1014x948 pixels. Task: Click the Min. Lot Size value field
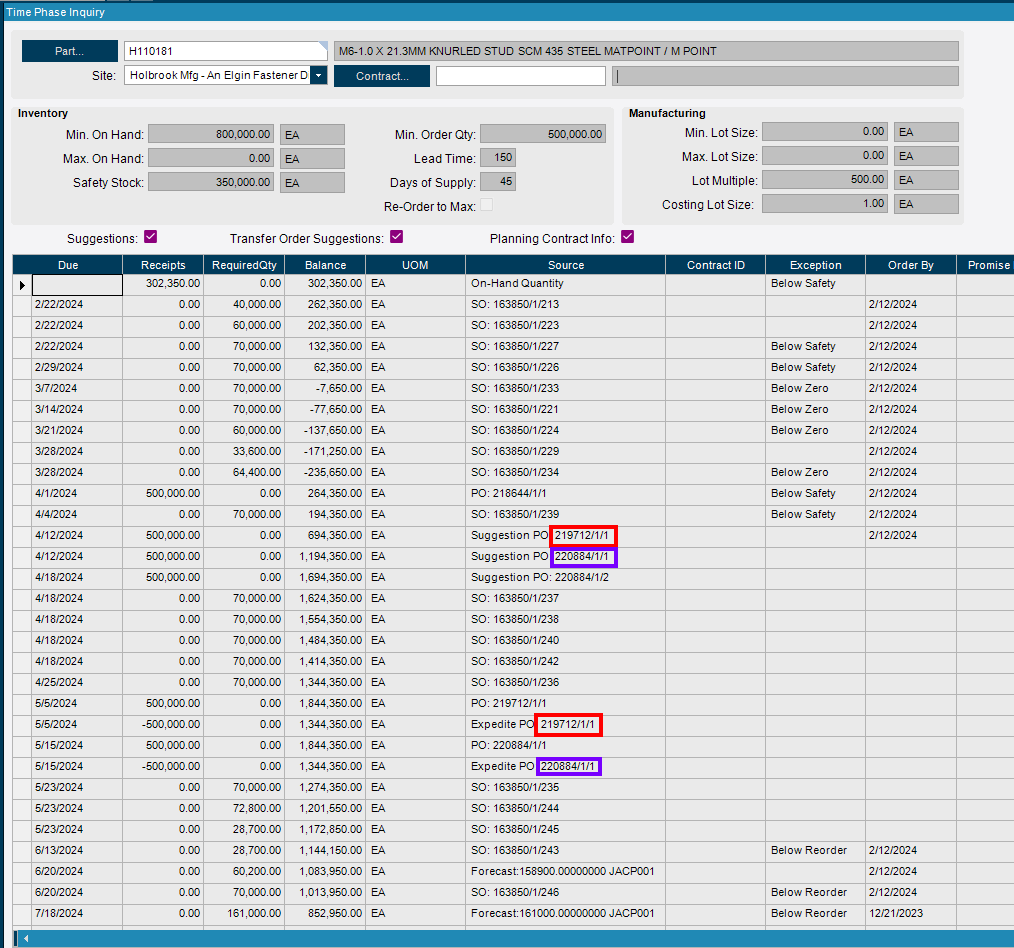tap(825, 132)
